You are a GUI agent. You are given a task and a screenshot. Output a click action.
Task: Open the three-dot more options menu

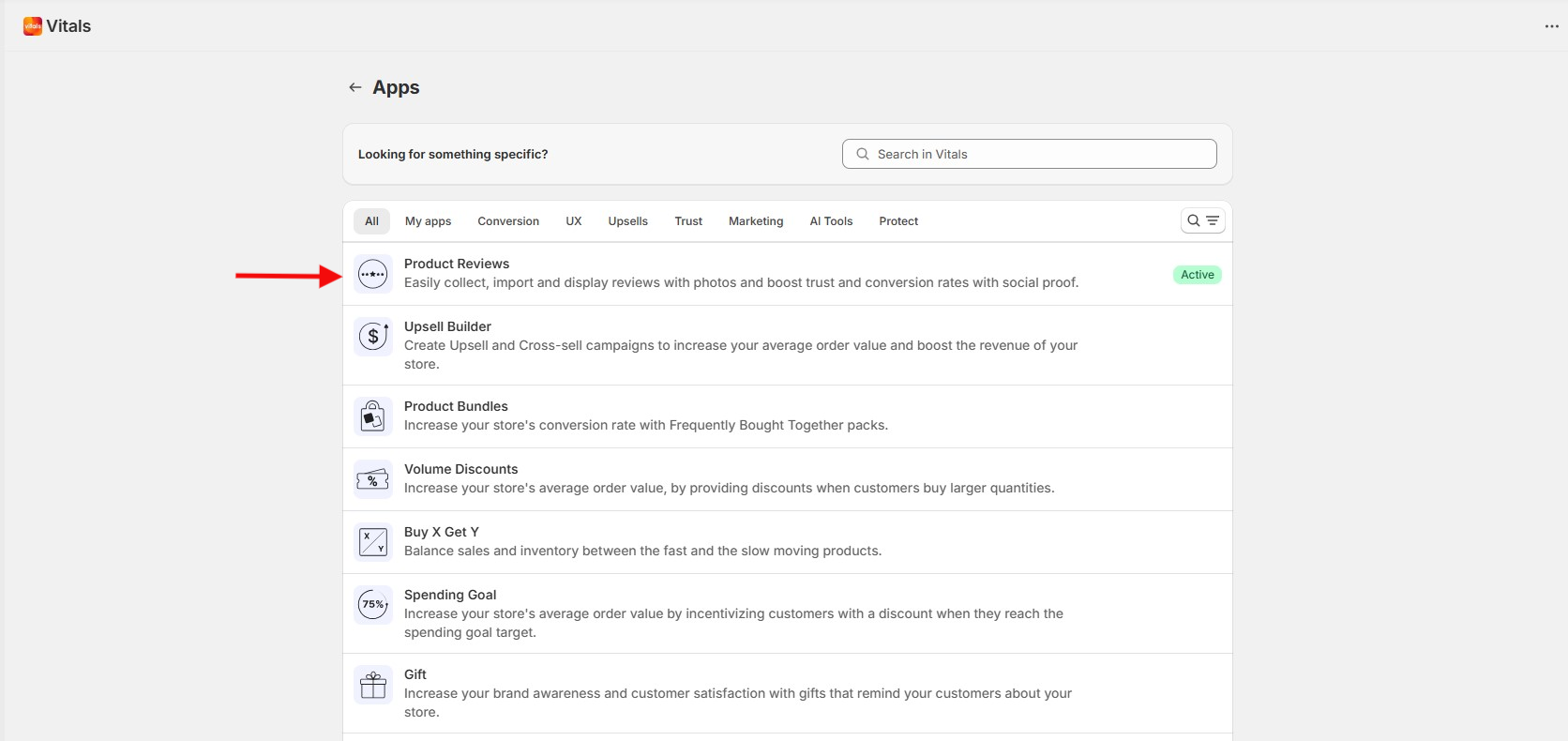[1551, 26]
